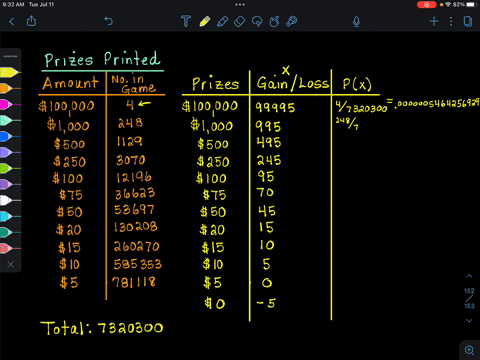The width and height of the screenshot is (480, 360).
Task: Open the add plus menu
Action: click(434, 21)
